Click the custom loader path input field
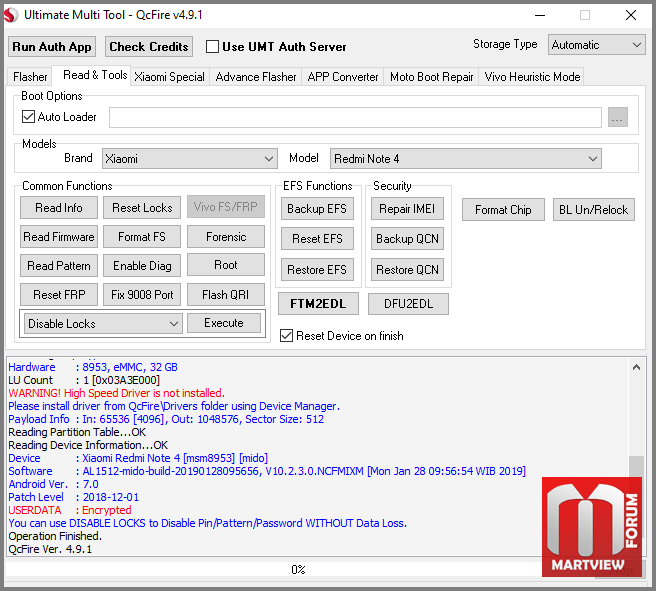The height and width of the screenshot is (591, 656). [x=355, y=118]
